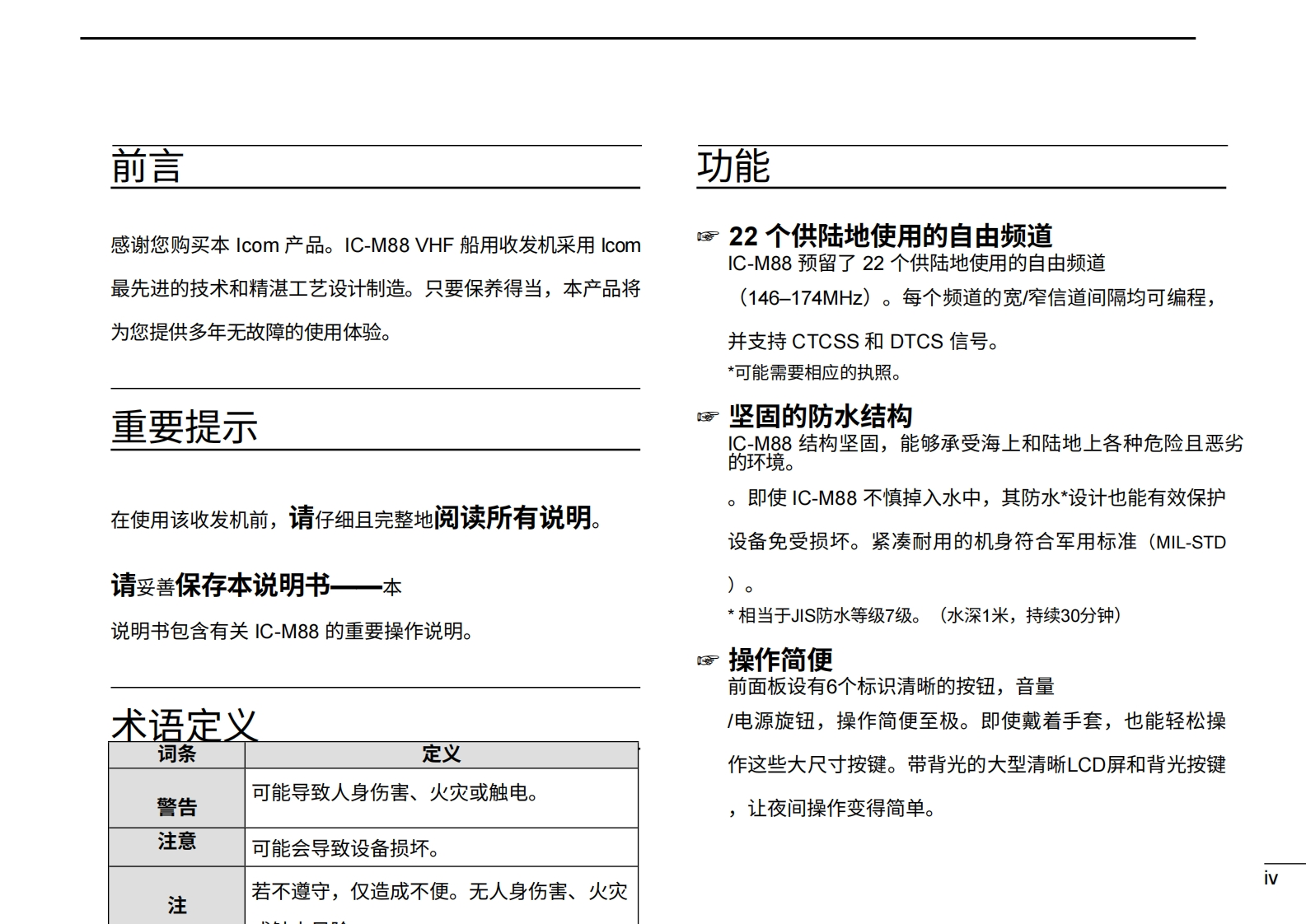Click the 前言 section heading

[x=147, y=167]
